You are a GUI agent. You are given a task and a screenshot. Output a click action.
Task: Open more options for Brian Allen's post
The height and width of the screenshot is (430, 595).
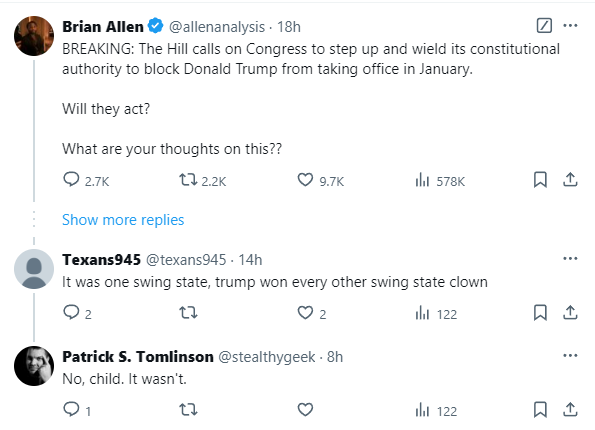click(x=570, y=26)
